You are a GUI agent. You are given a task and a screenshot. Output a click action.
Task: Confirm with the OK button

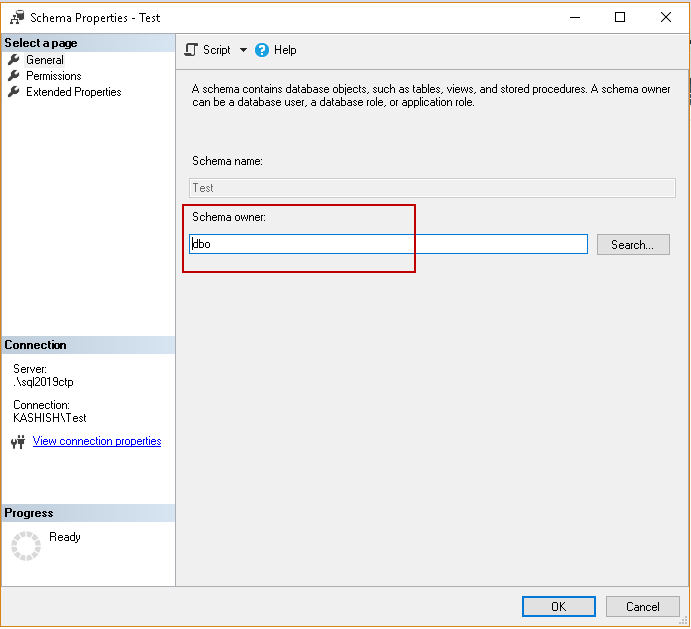click(x=558, y=606)
